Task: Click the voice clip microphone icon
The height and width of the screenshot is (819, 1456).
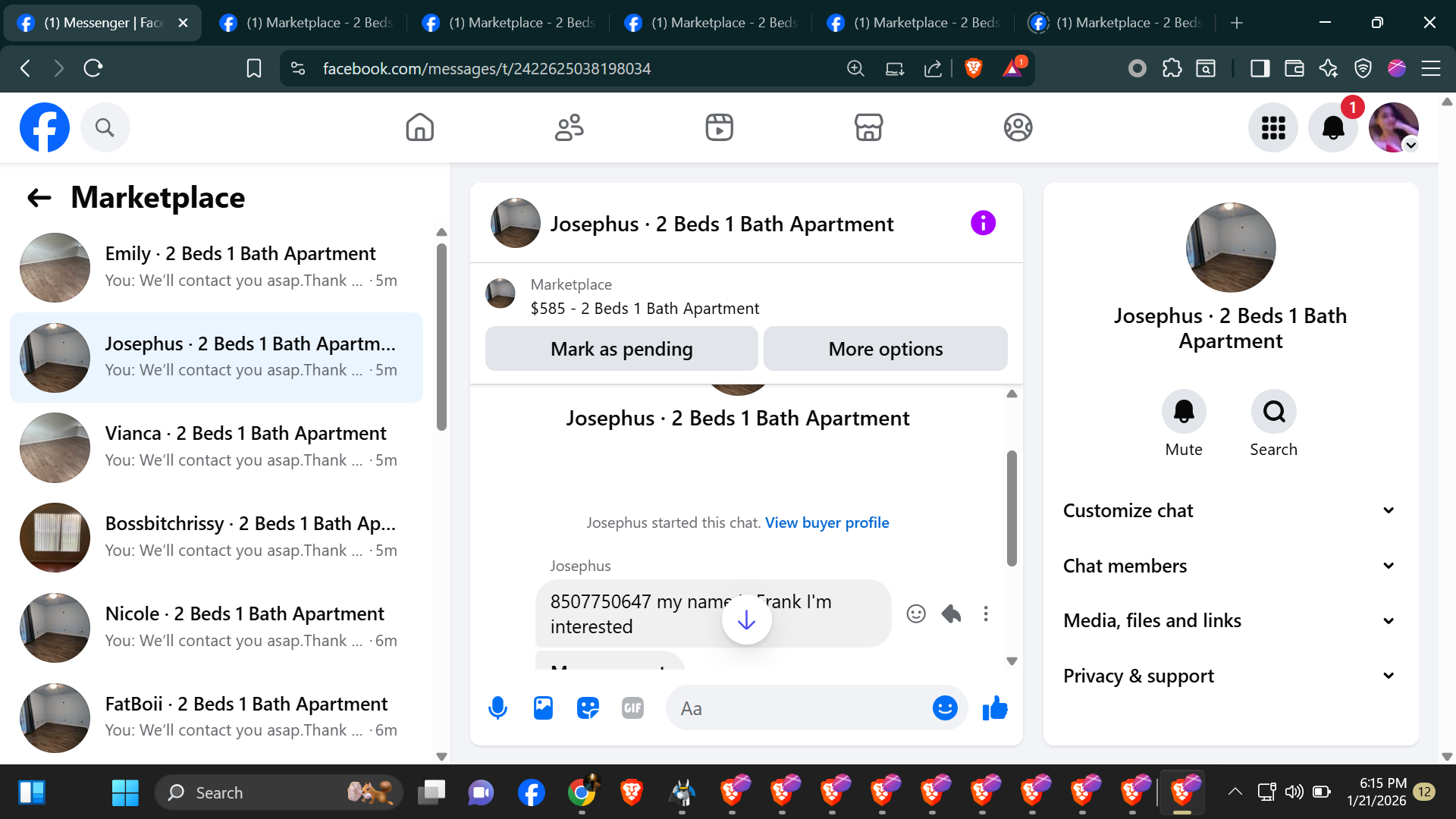Action: [x=497, y=708]
